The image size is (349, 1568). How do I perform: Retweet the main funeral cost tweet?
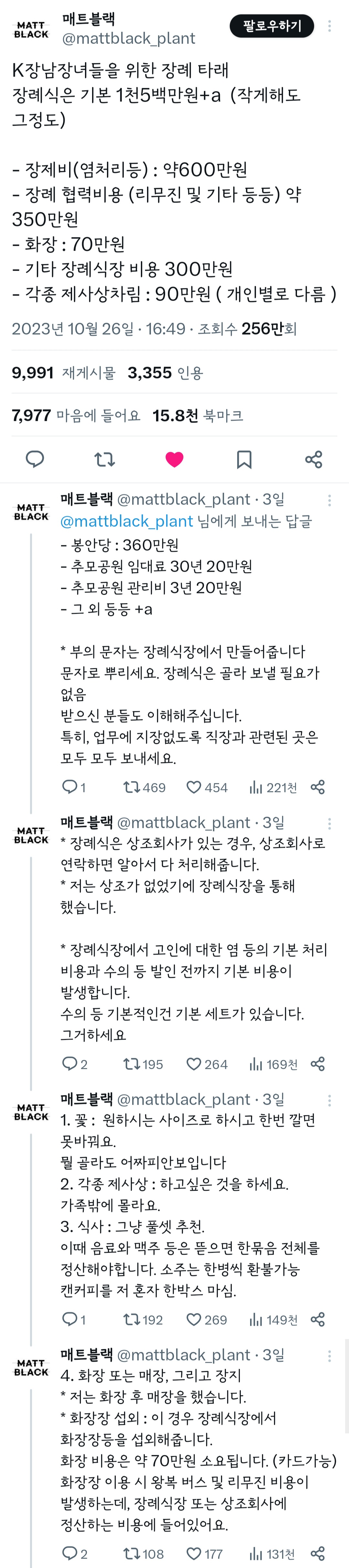tap(105, 459)
